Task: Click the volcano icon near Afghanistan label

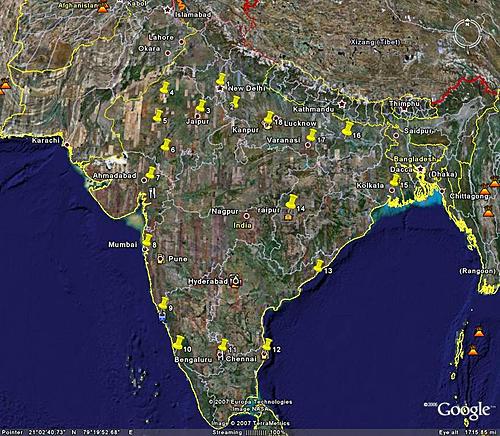Action: [102, 8]
